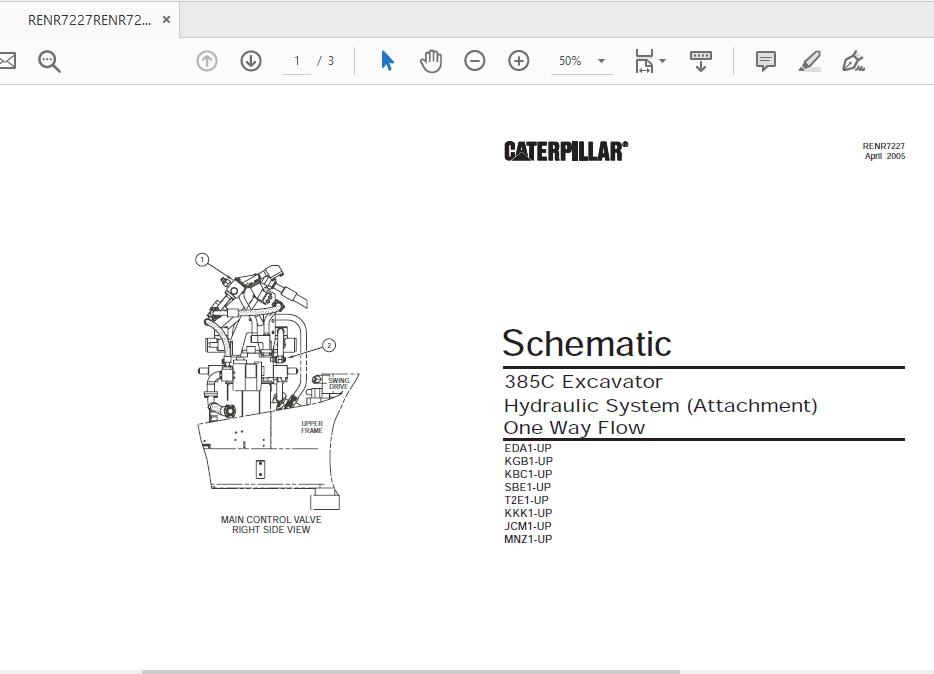This screenshot has height=674, width=934.
Task: Activate the selection arrow tool
Action: tap(387, 61)
